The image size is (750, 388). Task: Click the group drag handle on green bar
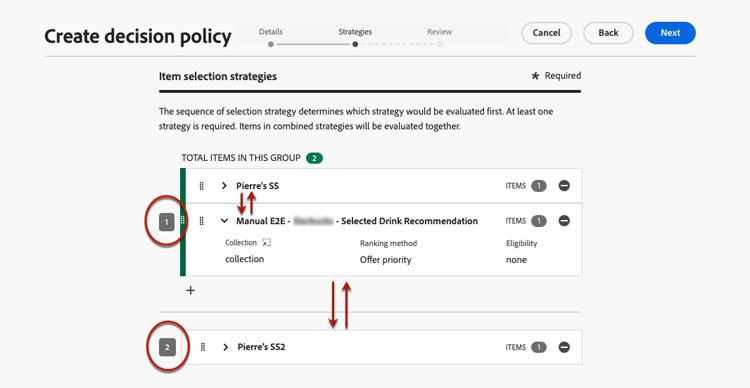pos(183,220)
